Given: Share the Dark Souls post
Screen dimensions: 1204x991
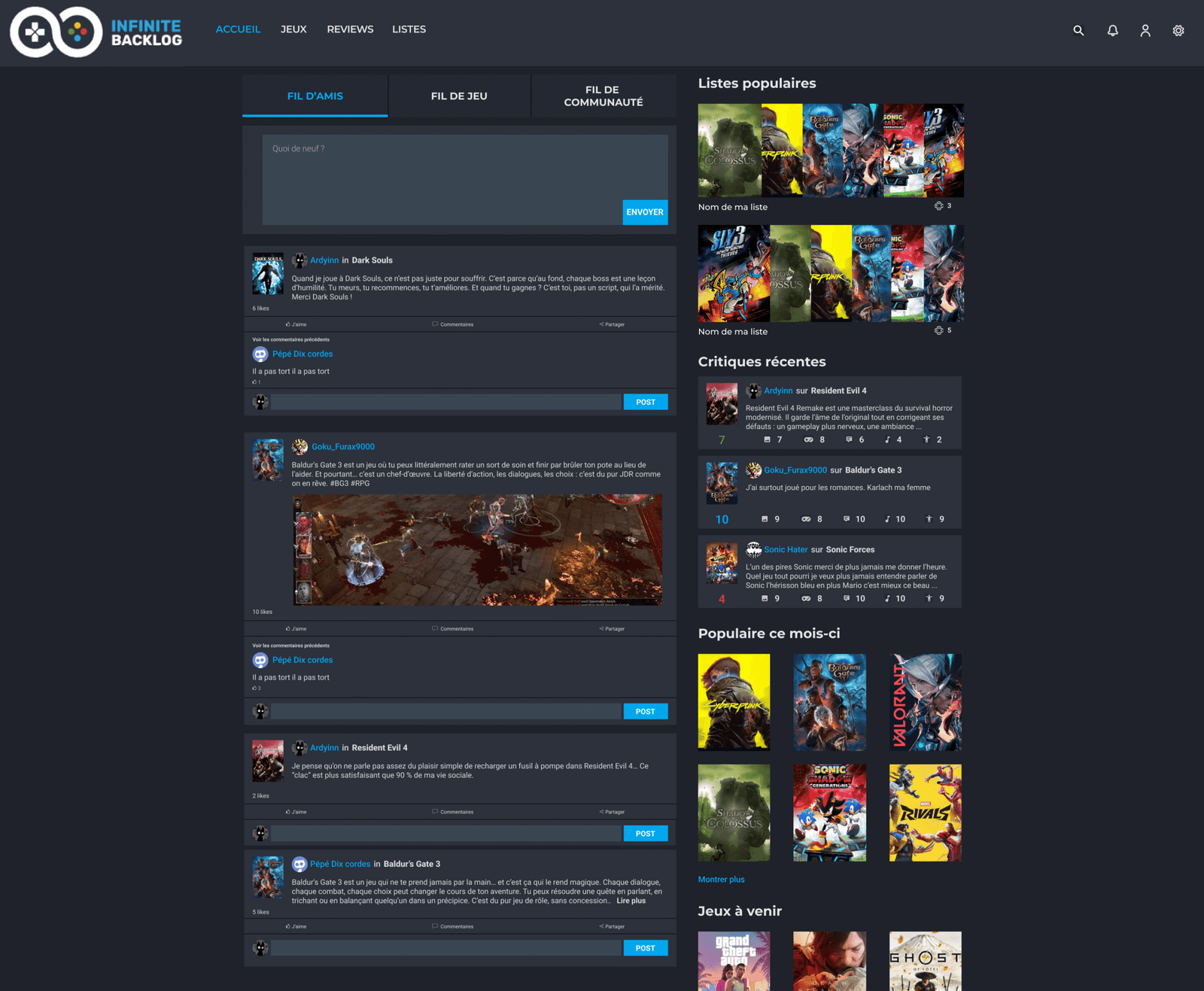Looking at the screenshot, I should click(x=612, y=324).
